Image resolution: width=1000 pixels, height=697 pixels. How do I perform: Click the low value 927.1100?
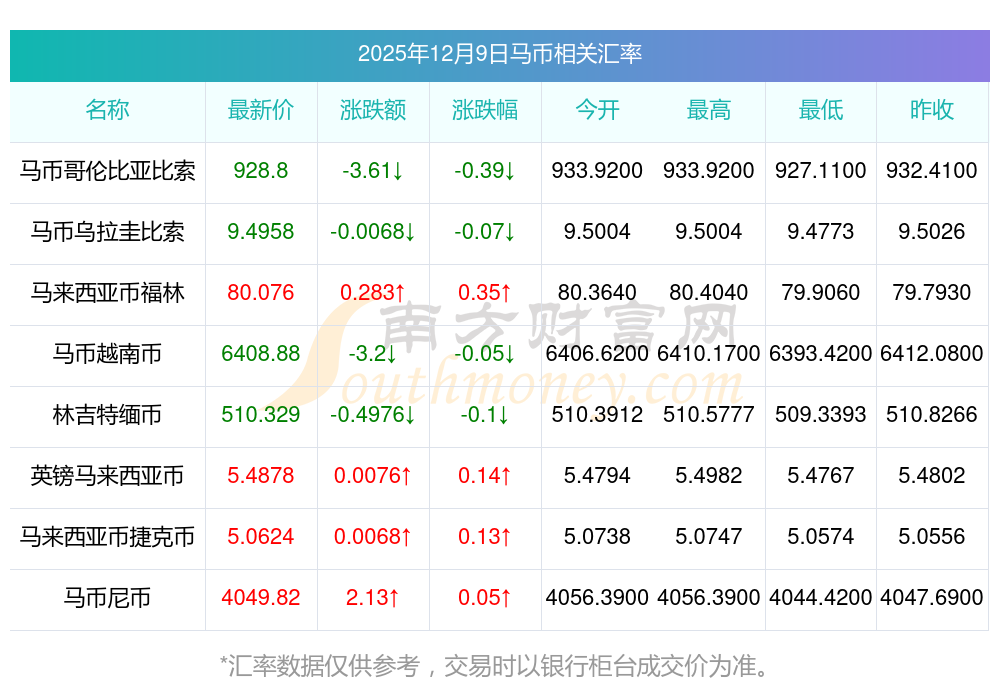coord(821,171)
